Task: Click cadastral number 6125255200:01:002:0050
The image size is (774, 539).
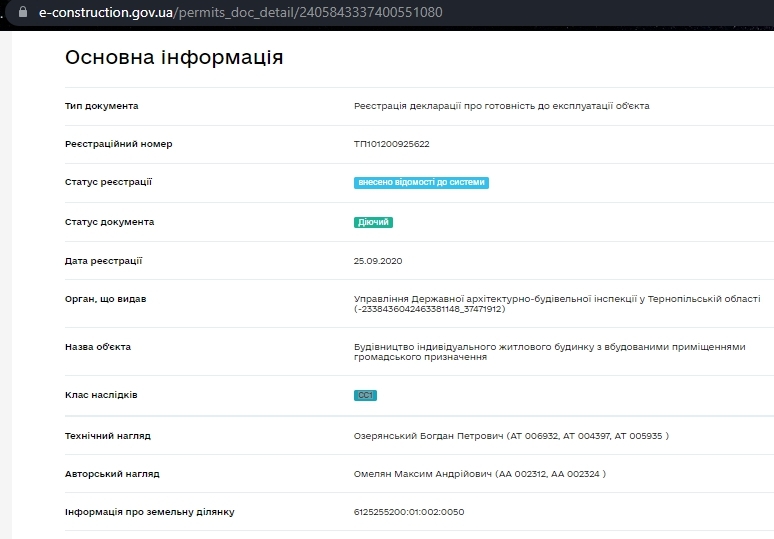Action: click(409, 512)
